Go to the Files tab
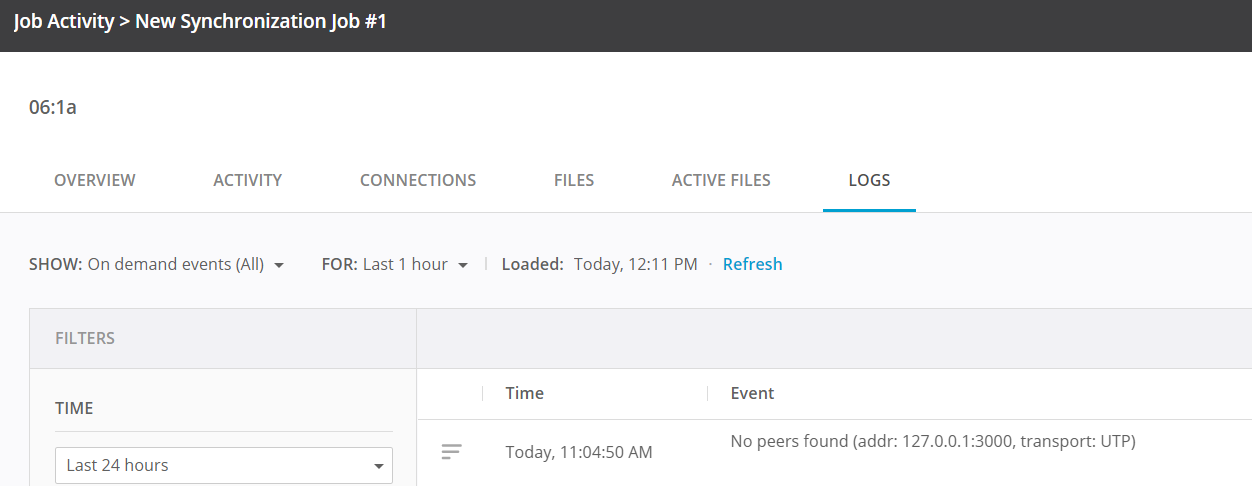The image size is (1252, 486). [x=574, y=180]
